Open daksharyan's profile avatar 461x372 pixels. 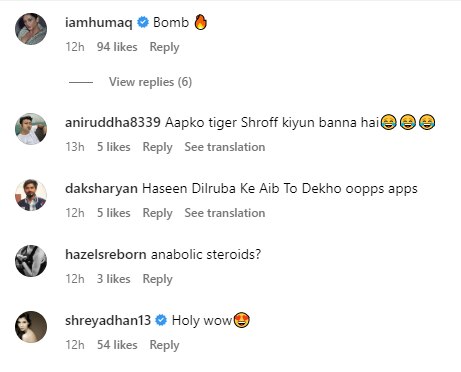(x=31, y=195)
